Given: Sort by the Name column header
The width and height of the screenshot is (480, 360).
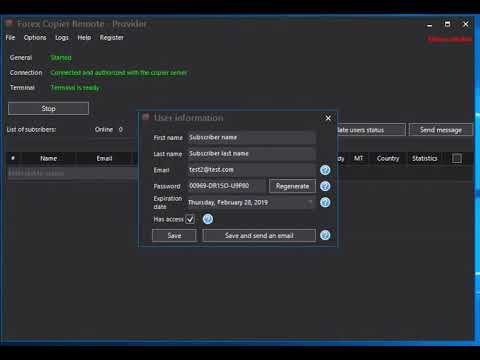Looking at the screenshot, I should pos(49,158).
